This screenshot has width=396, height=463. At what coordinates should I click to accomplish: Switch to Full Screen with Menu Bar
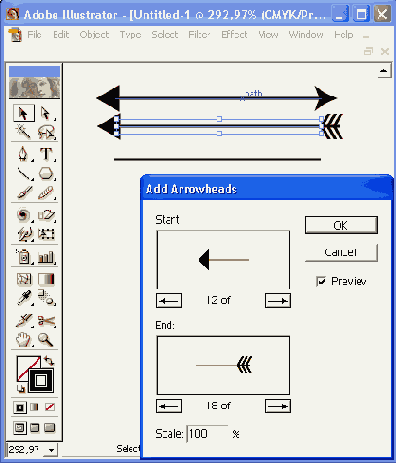point(34,428)
